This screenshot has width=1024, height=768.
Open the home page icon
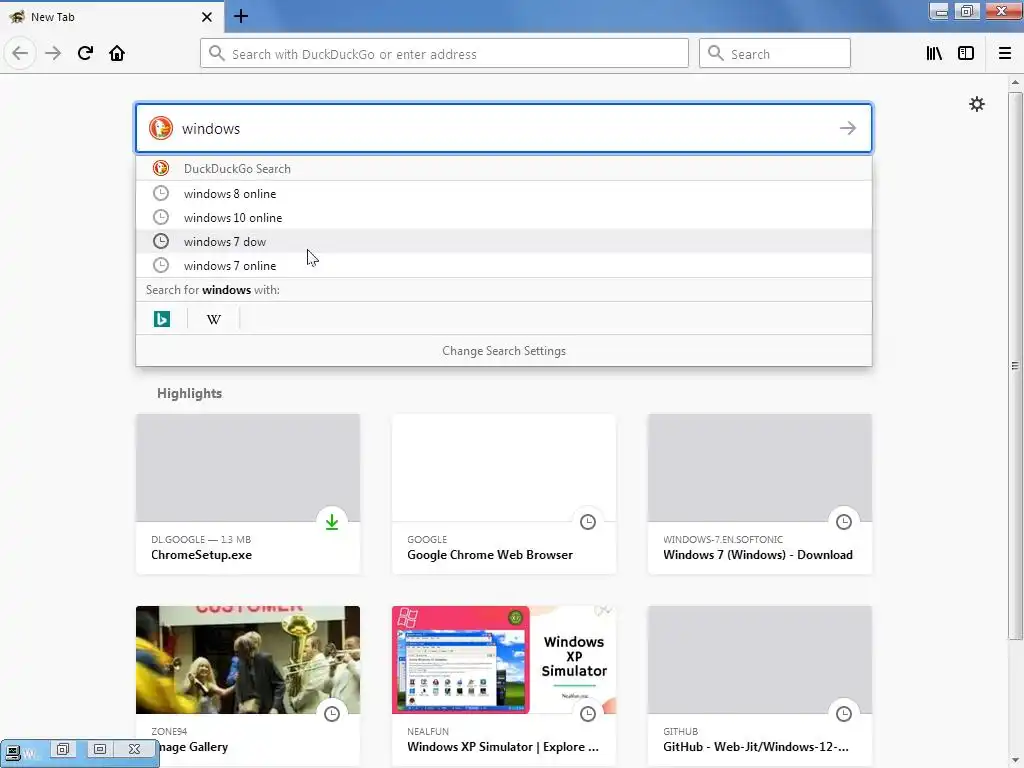(117, 53)
